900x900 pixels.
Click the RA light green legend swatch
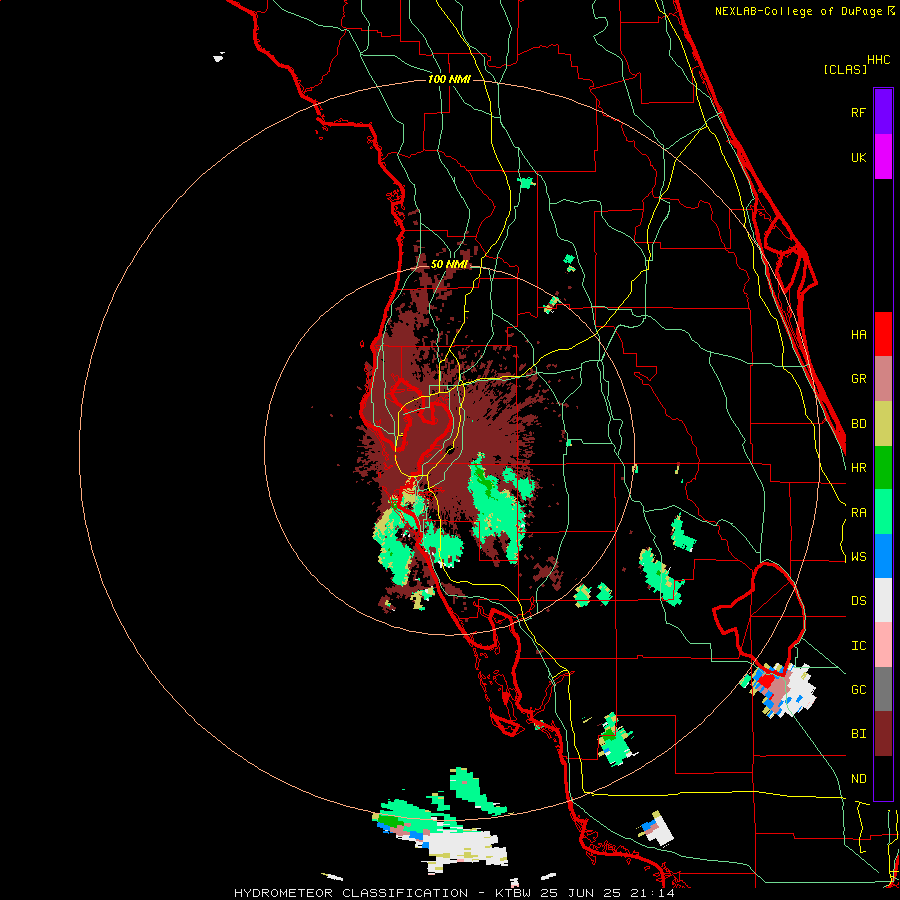pyautogui.click(x=883, y=512)
